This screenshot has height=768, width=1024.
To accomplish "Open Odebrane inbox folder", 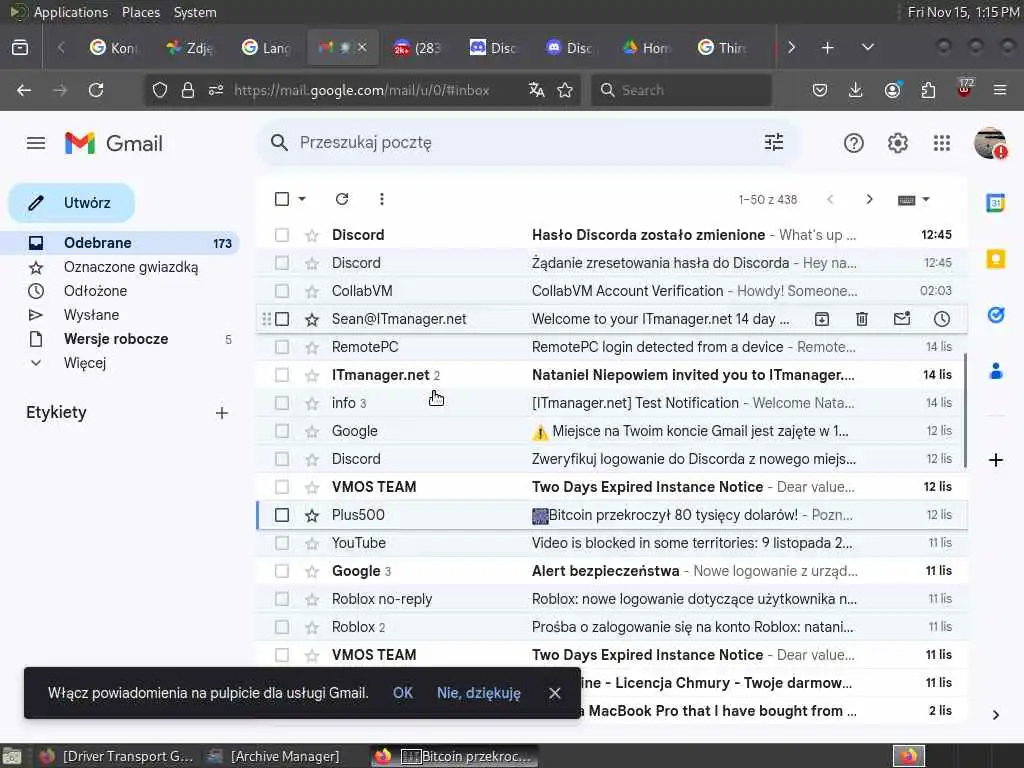I will pyautogui.click(x=120, y=243).
